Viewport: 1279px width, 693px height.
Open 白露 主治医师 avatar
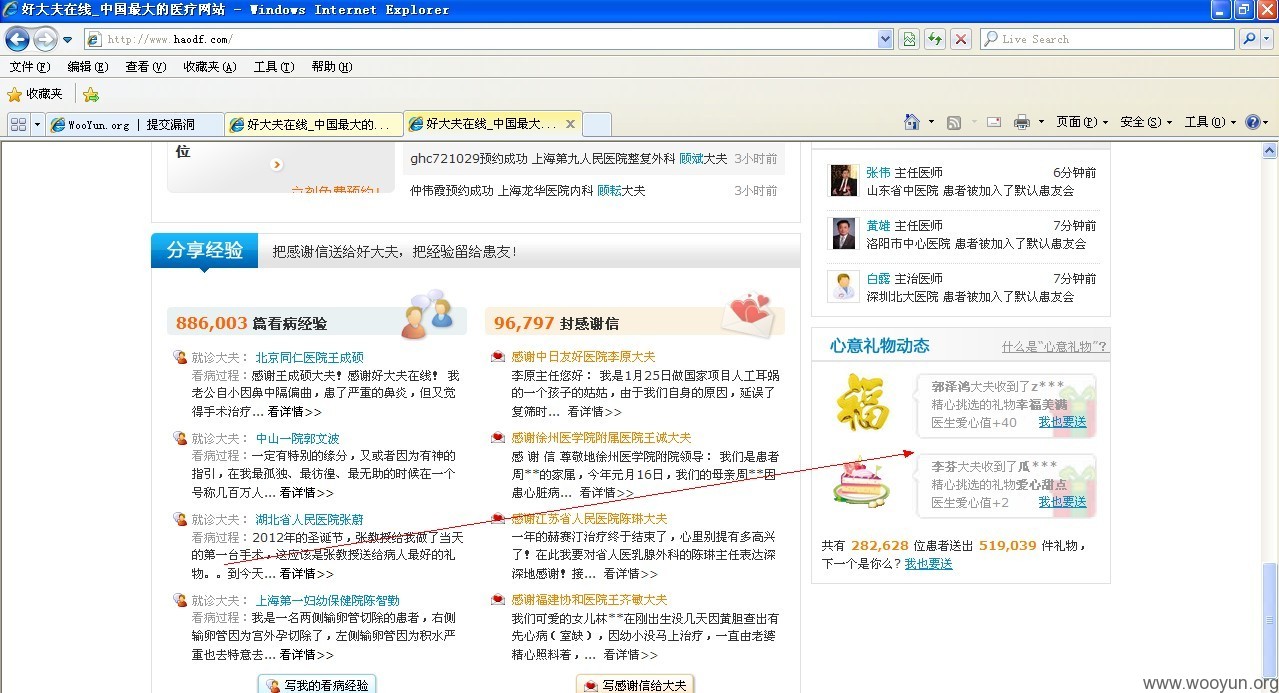pos(843,286)
